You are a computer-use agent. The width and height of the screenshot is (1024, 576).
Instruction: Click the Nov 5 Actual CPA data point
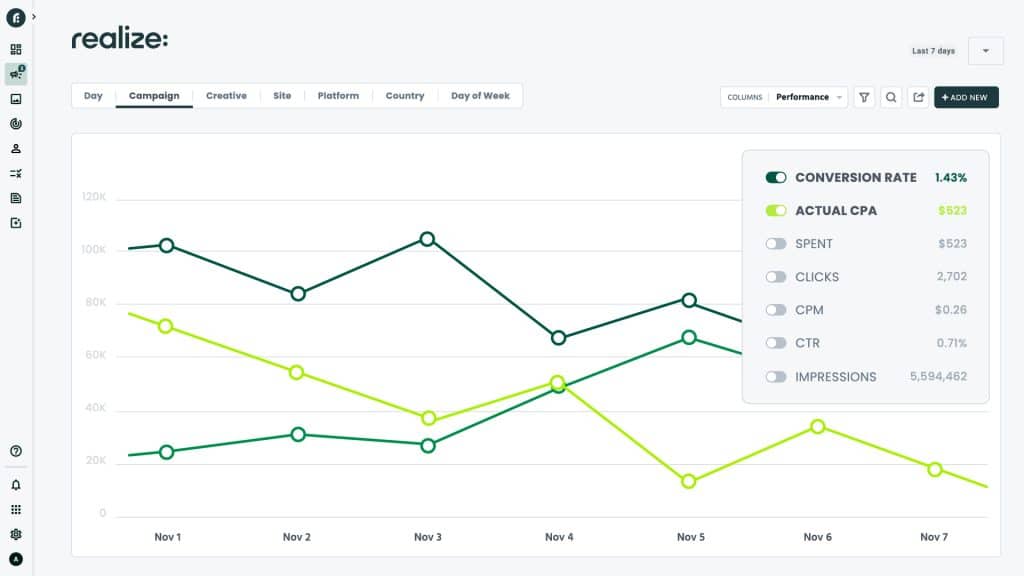pos(689,481)
